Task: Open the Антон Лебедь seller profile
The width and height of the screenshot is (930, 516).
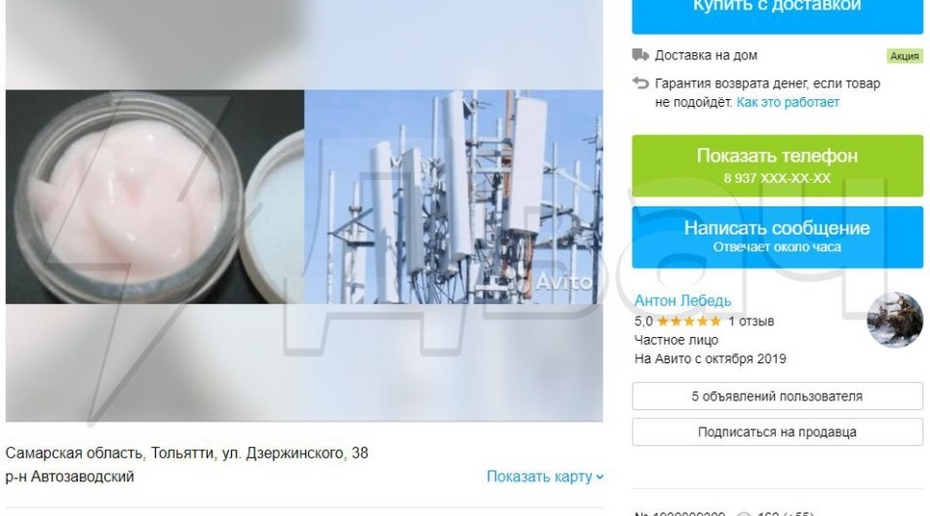Action: (683, 301)
